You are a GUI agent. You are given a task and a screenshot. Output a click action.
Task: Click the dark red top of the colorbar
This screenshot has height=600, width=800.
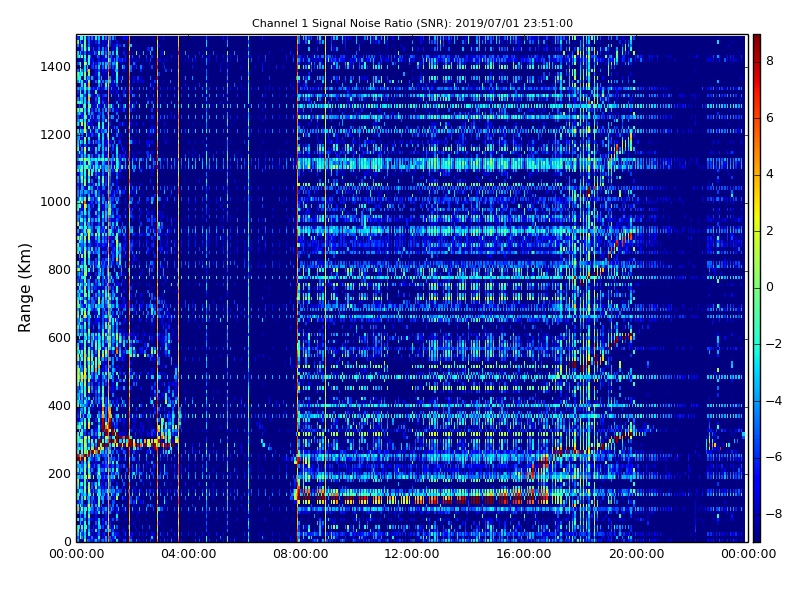(757, 43)
